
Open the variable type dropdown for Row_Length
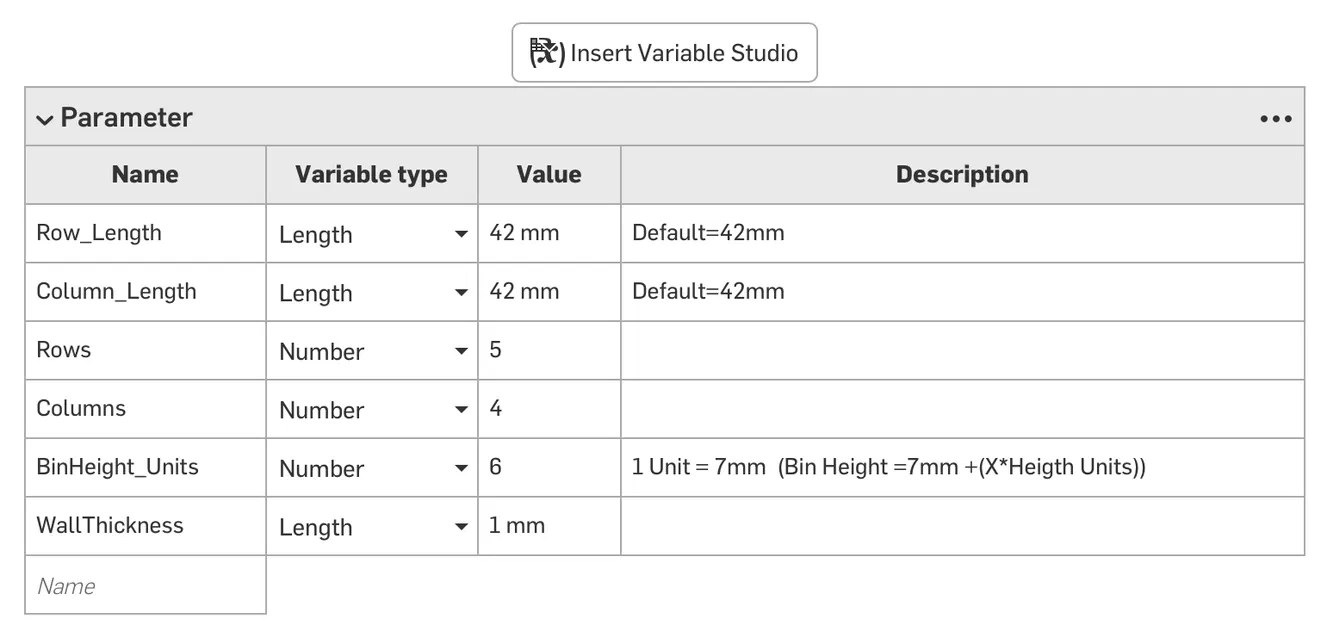coord(461,234)
